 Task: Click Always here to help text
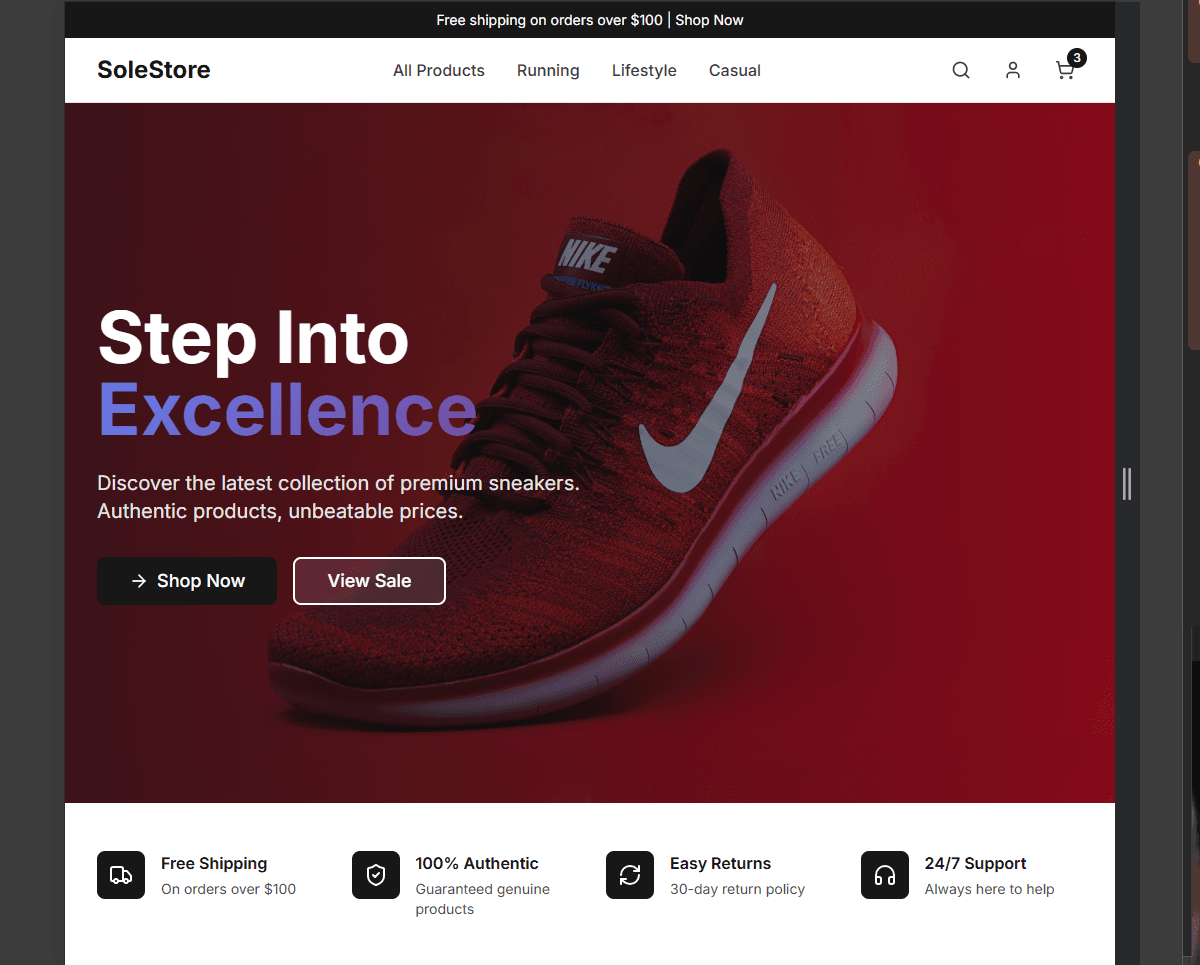coord(989,889)
